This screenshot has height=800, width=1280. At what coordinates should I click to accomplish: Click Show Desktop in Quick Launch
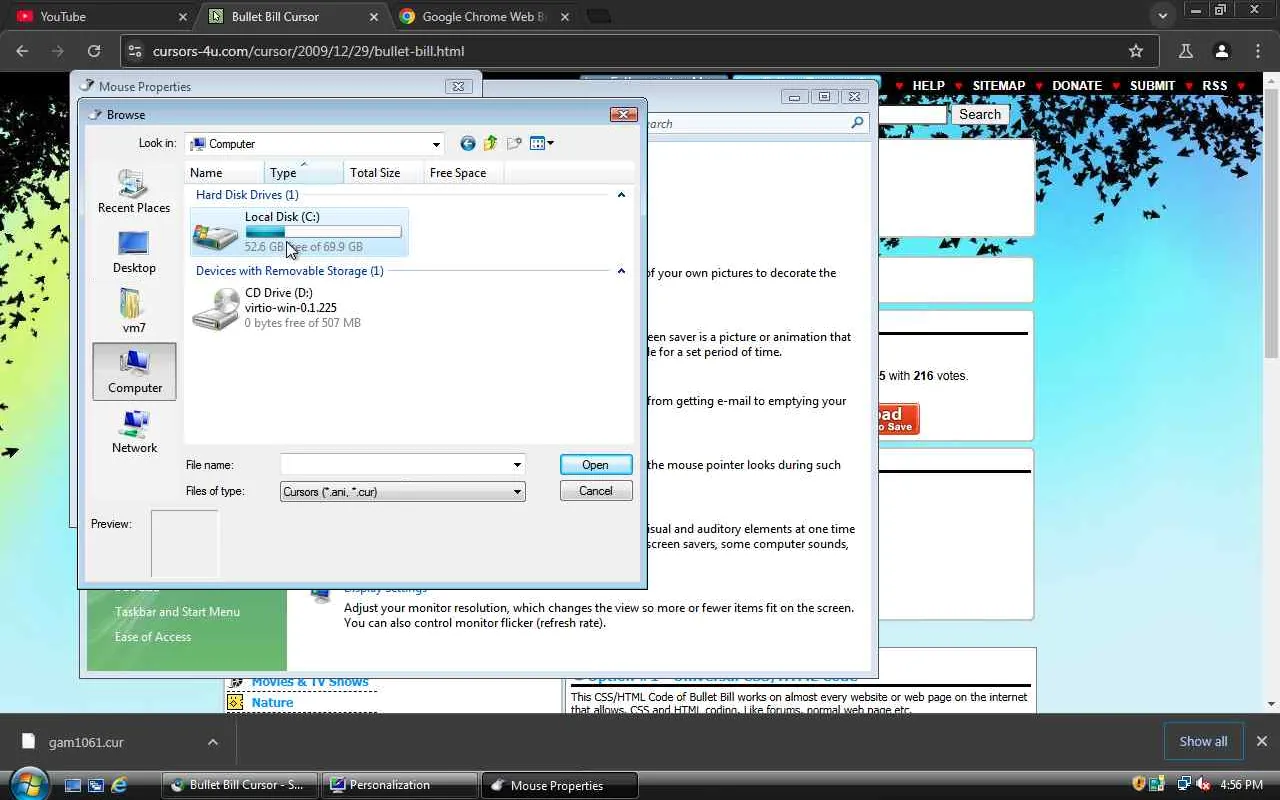point(73,785)
